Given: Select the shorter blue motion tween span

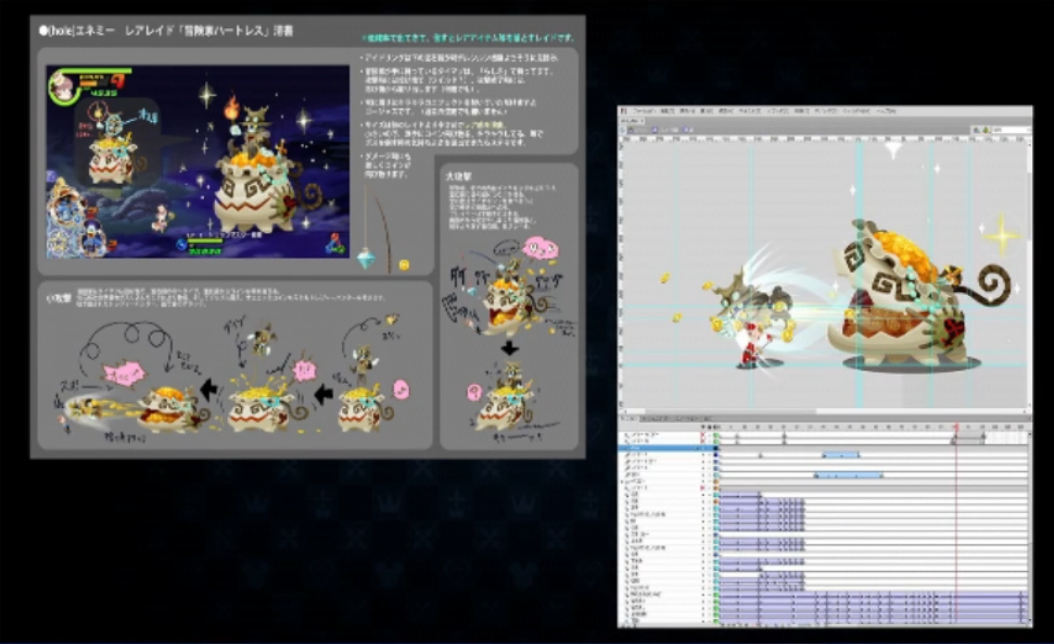Looking at the screenshot, I should 841,455.
